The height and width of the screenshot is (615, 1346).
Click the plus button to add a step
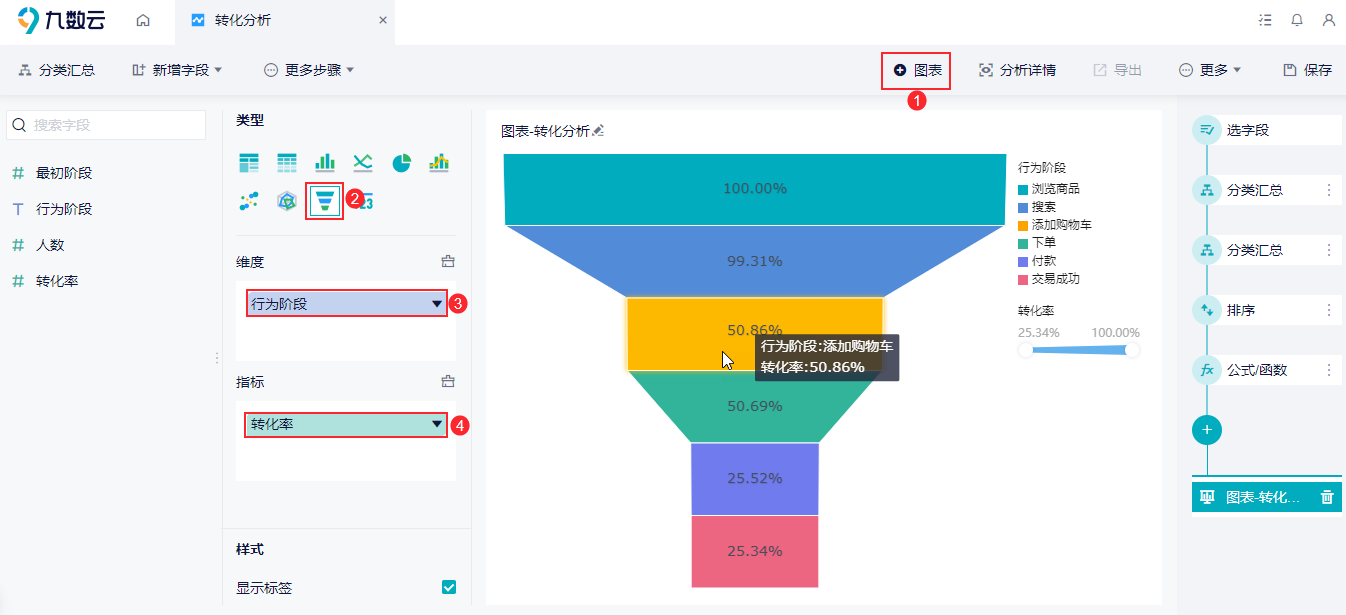(x=1207, y=430)
